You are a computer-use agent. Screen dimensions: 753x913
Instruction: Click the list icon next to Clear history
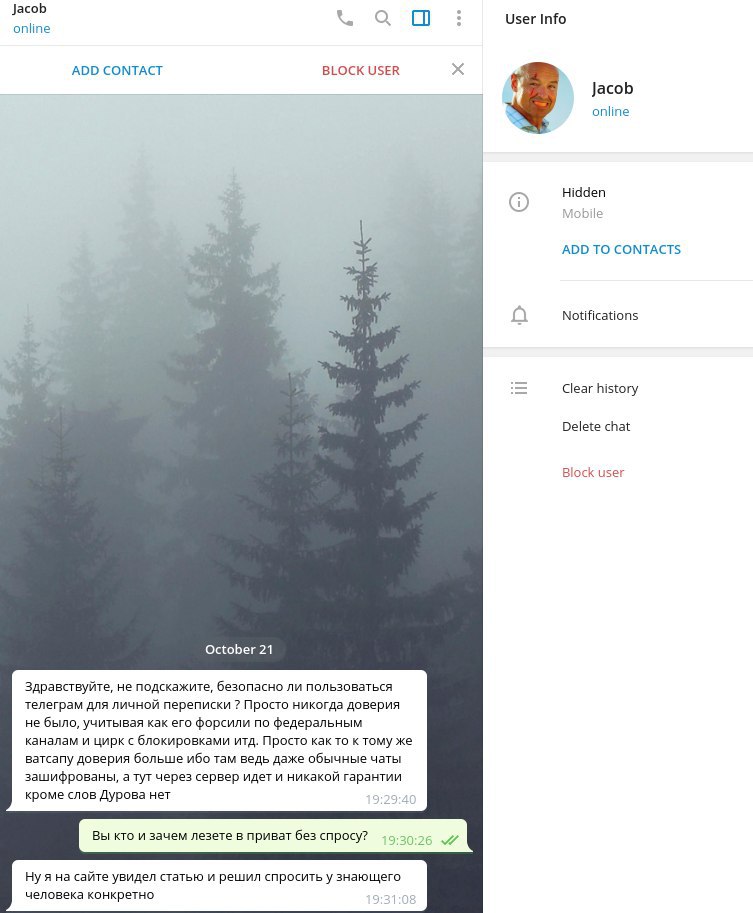click(519, 388)
